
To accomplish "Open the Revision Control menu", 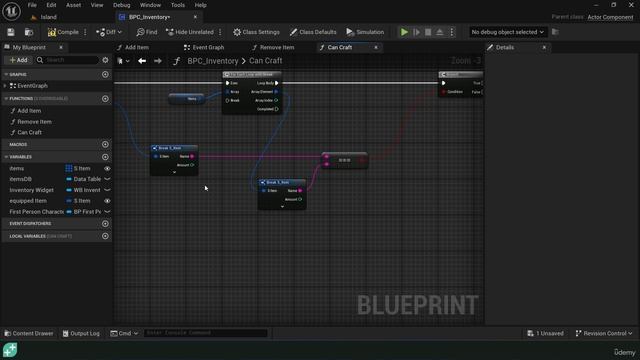I will point(604,333).
